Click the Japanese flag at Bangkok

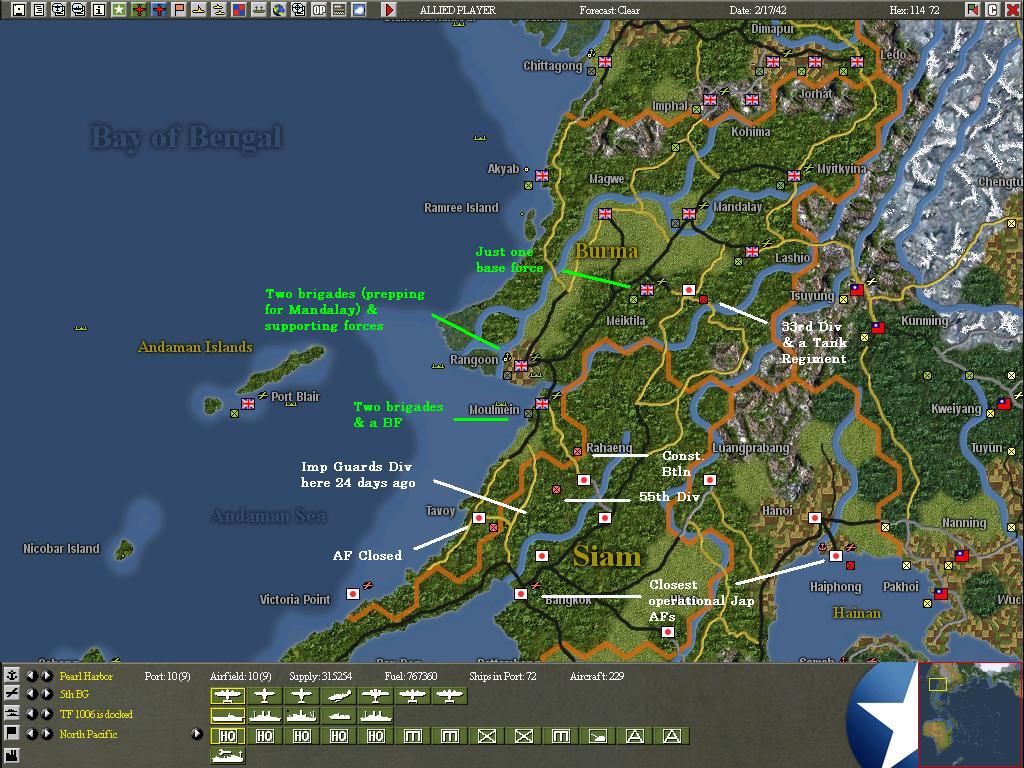520,594
